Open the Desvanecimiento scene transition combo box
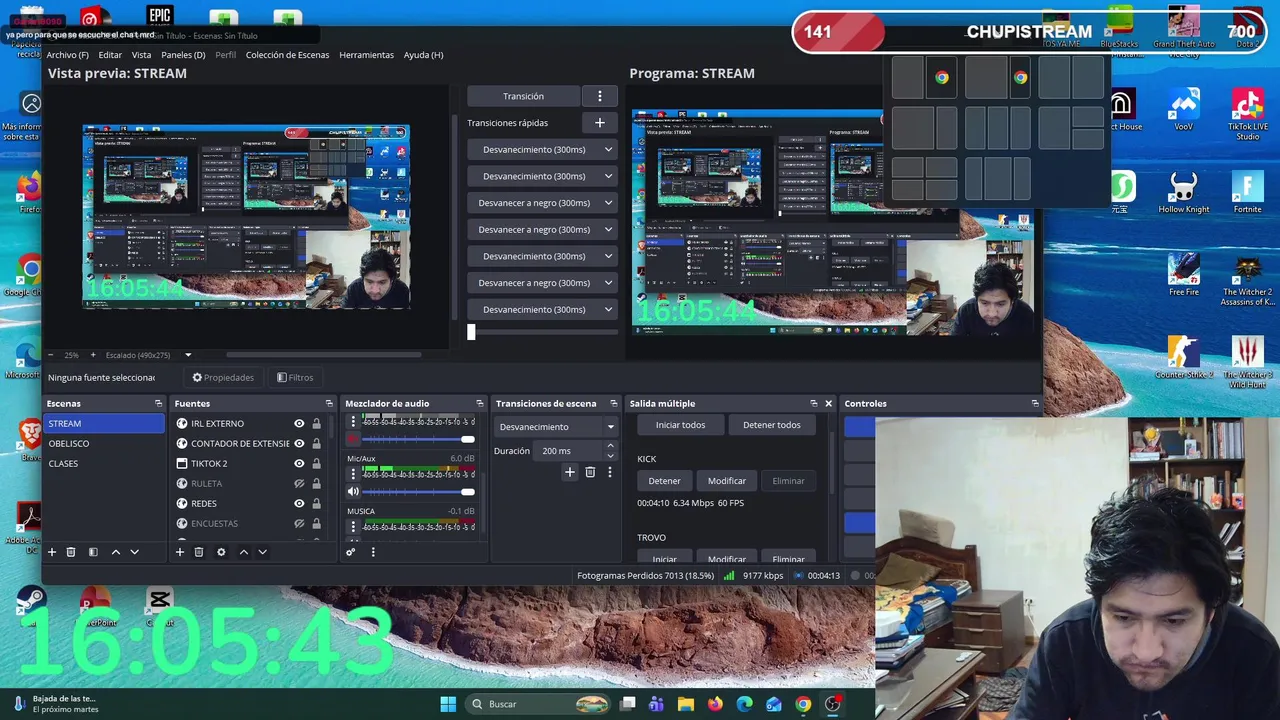 [556, 427]
